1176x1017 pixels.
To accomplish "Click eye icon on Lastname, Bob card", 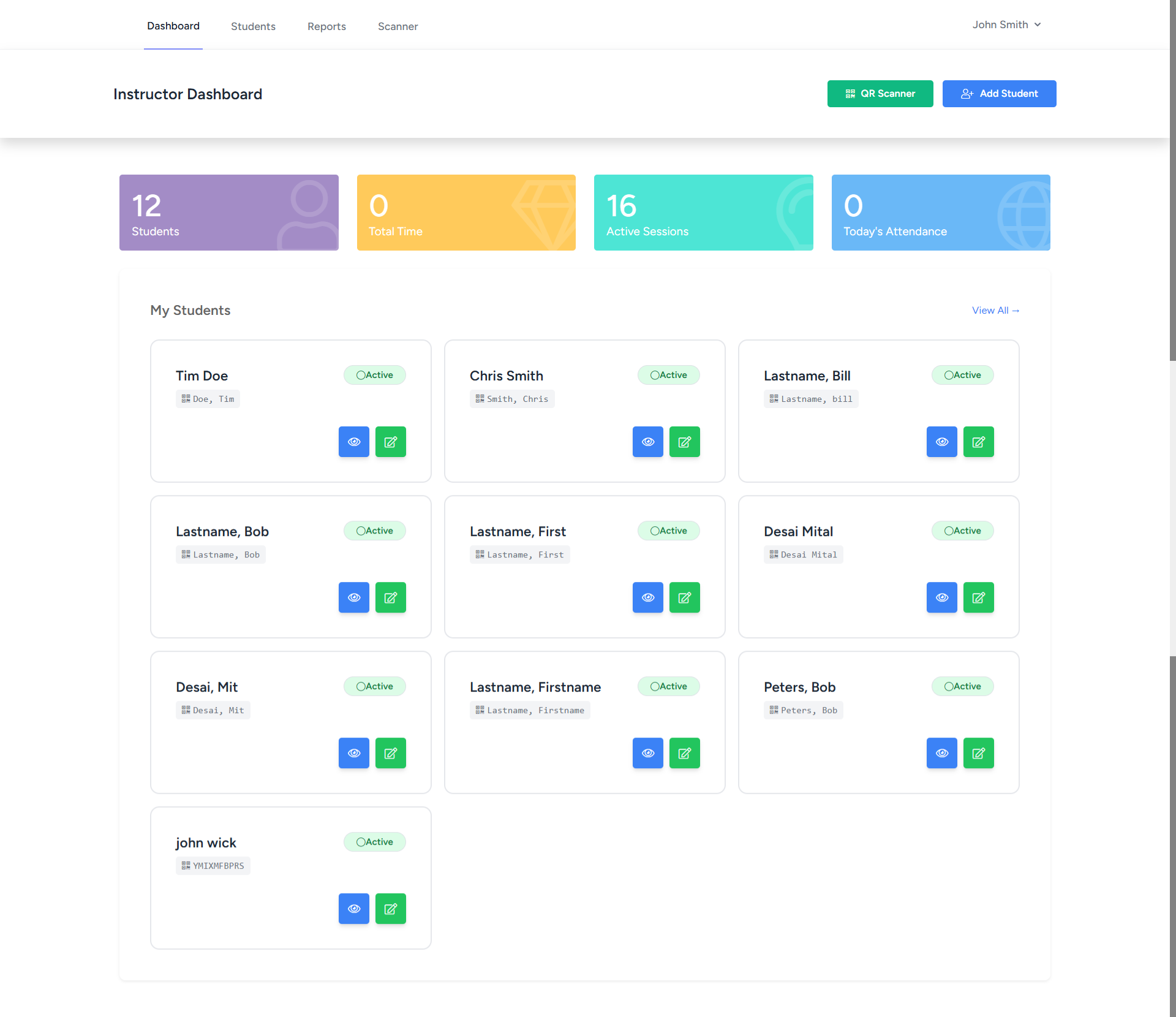I will [x=353, y=597].
